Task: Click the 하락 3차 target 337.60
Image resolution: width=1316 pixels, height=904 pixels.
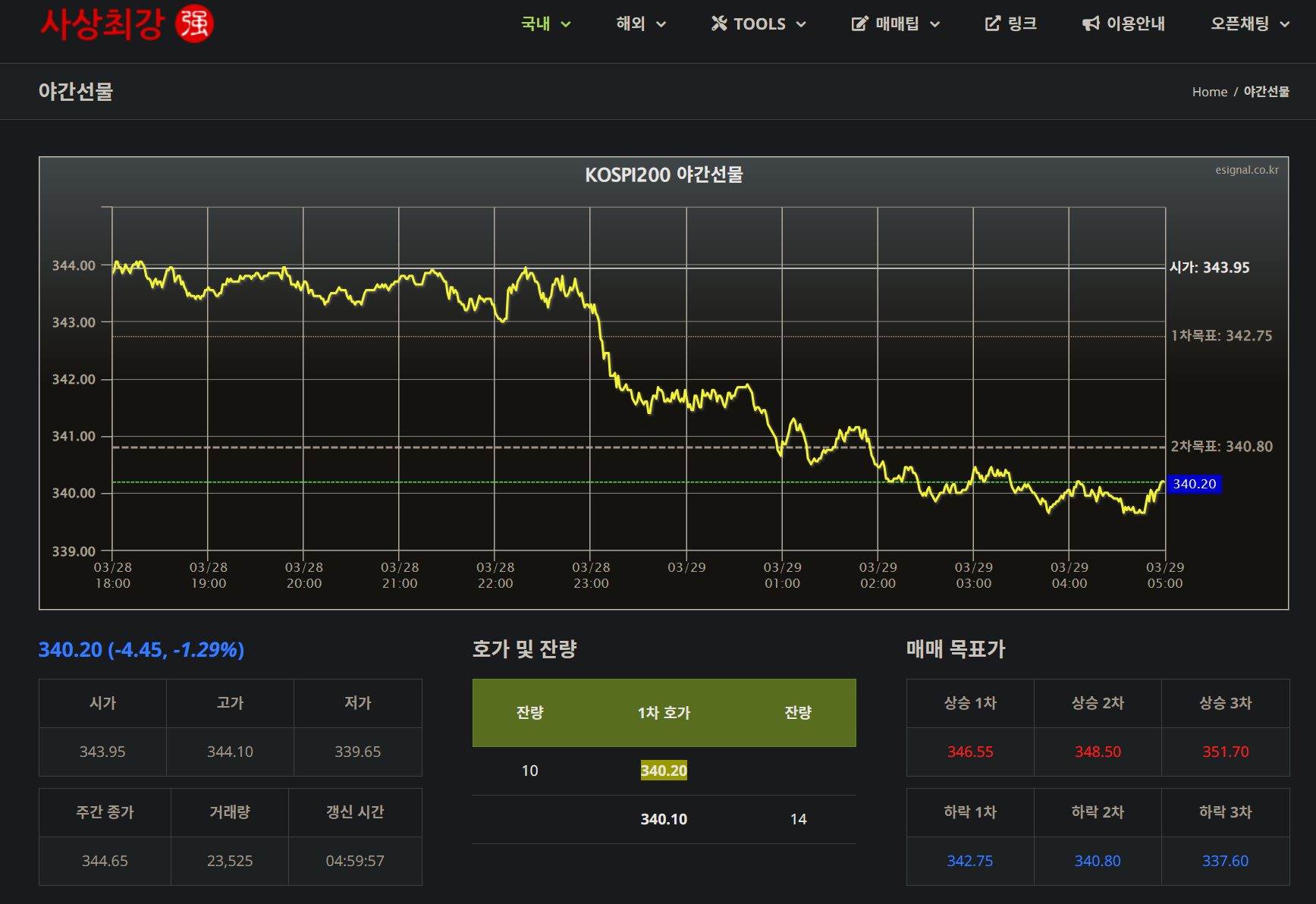Action: coord(1224,861)
